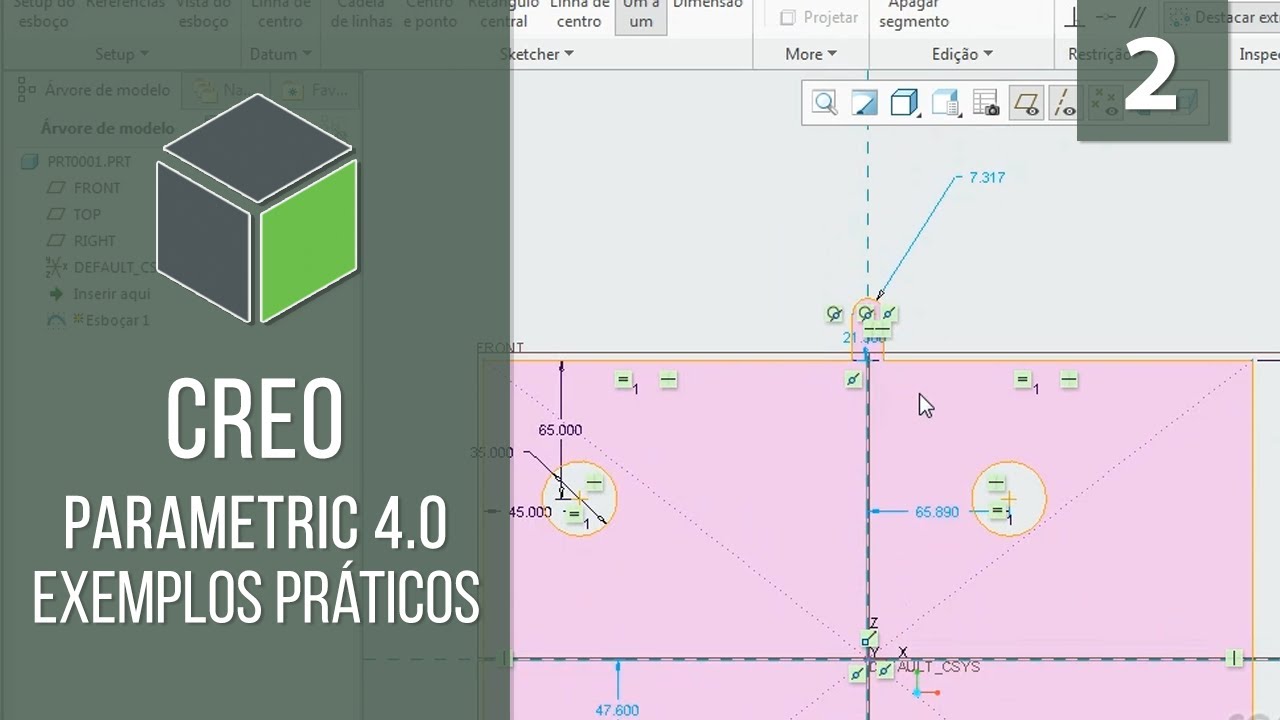Select the 45.000 dimension value
The image size is (1280, 720).
[530, 512]
